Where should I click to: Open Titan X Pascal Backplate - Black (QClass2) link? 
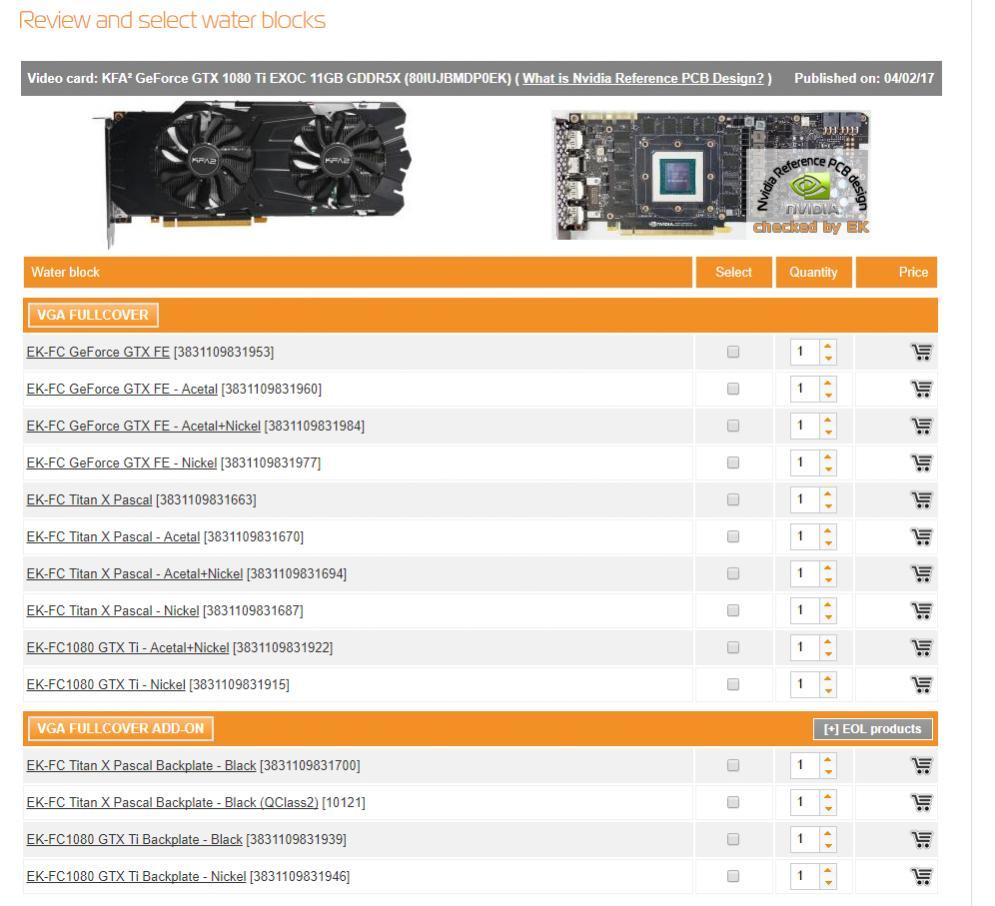tap(172, 802)
